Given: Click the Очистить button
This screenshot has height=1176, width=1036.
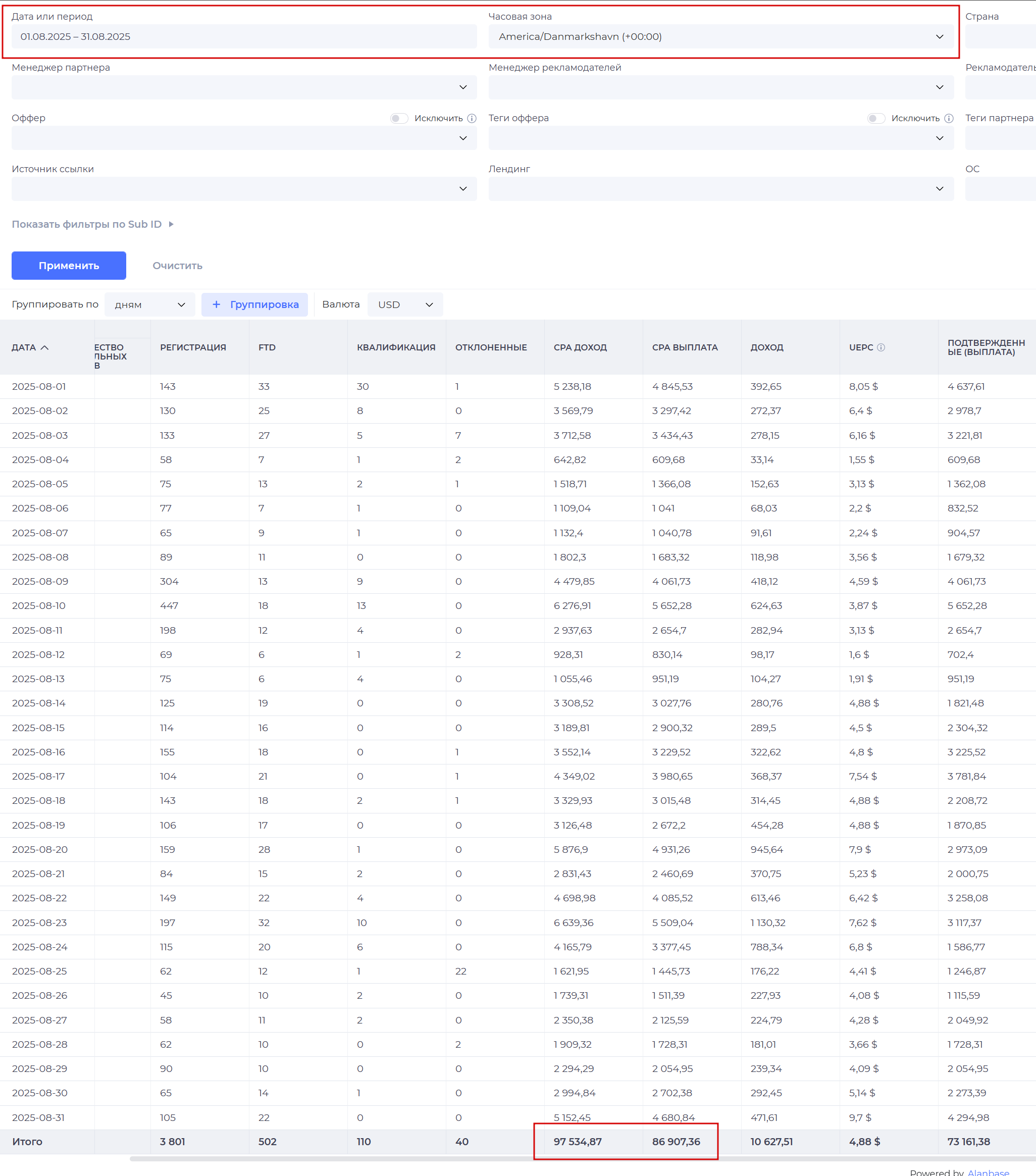Looking at the screenshot, I should coord(177,266).
